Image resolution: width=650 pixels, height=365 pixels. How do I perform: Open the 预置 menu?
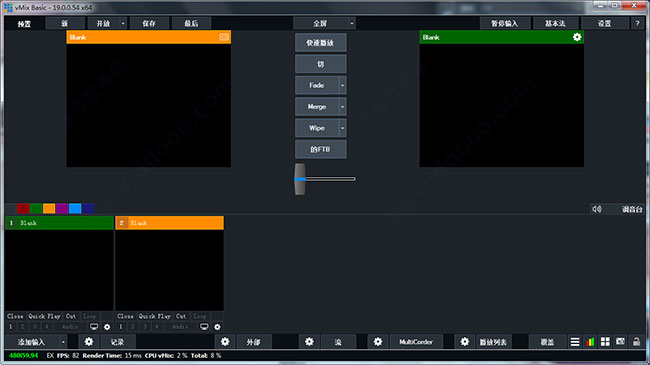(24, 24)
